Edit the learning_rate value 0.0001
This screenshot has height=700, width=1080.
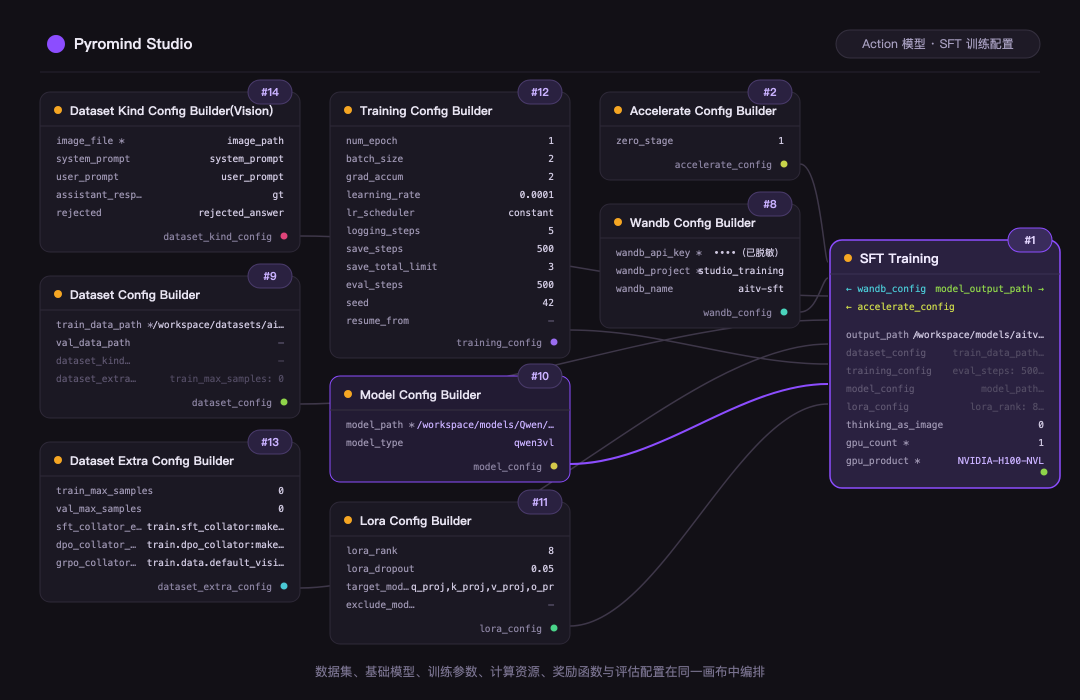(x=536, y=195)
